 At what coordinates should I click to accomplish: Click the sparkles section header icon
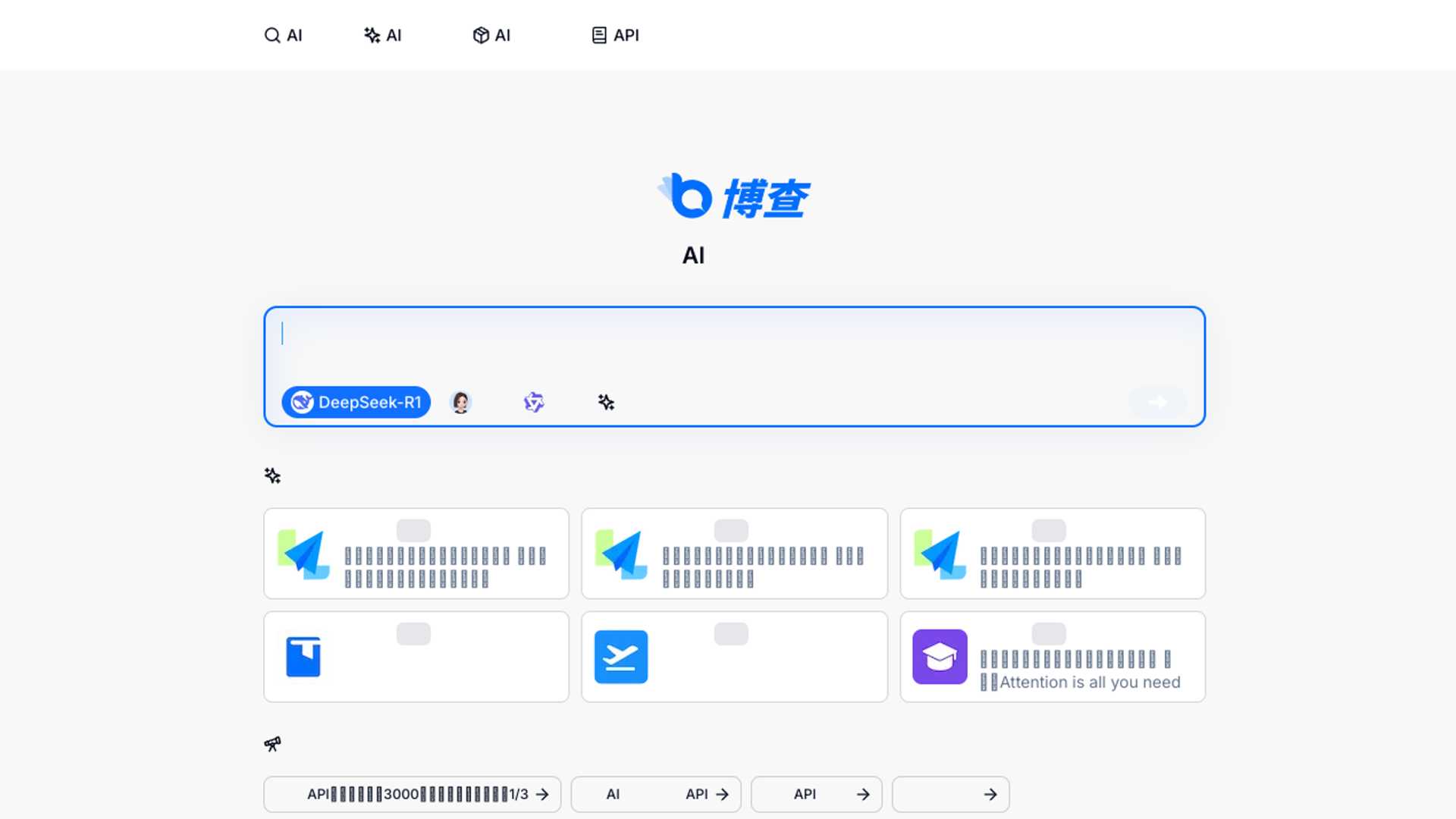[272, 475]
